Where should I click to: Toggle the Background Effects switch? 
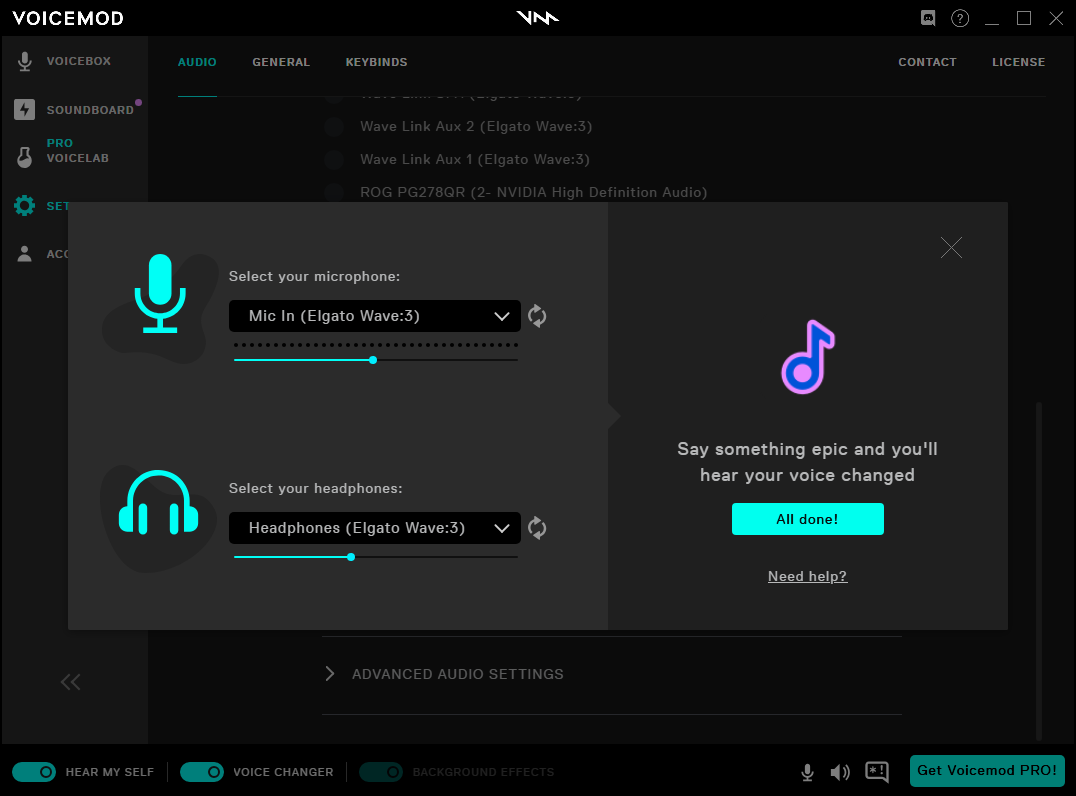coord(381,772)
